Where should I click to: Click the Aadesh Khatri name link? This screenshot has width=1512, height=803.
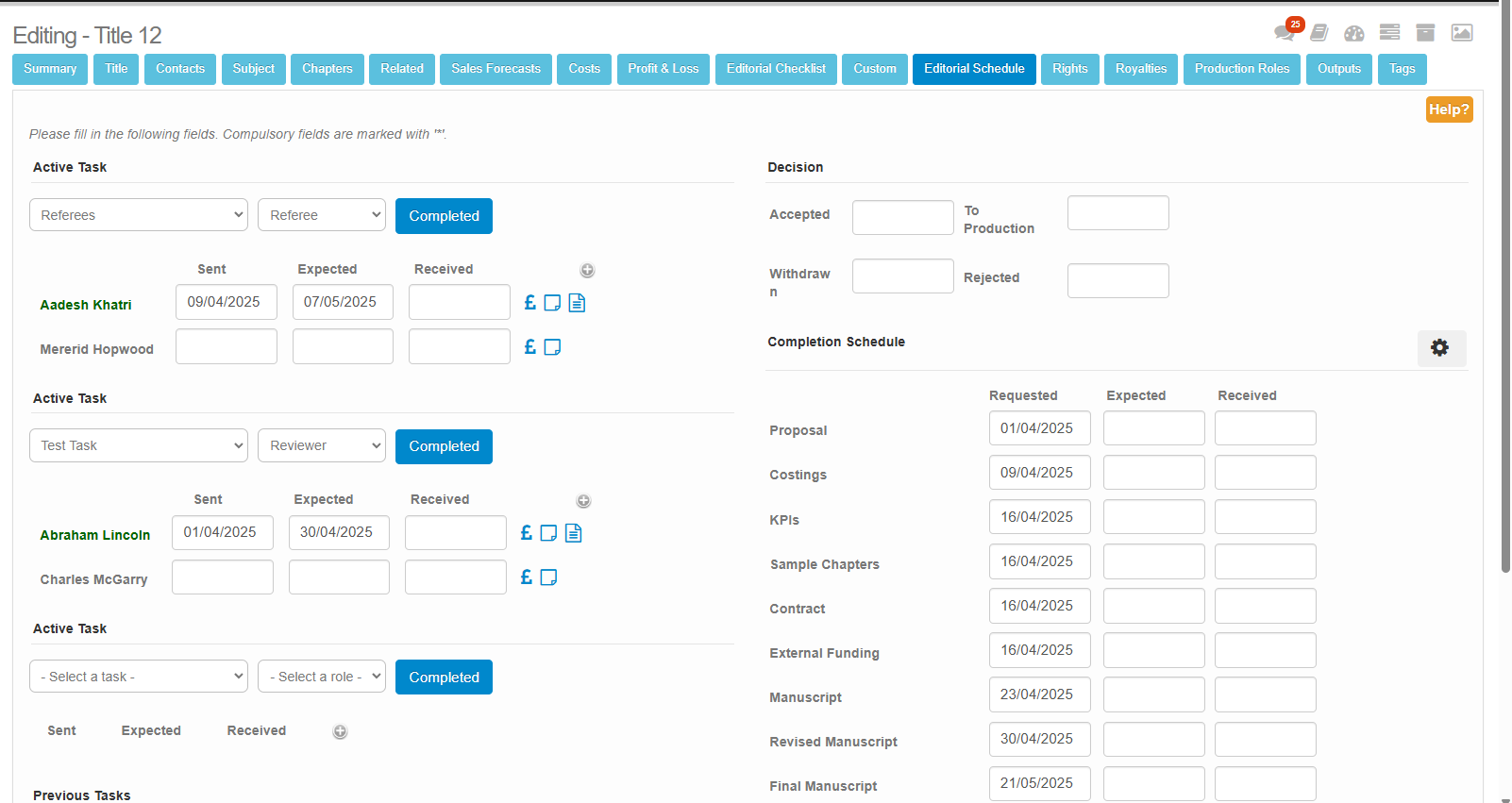(86, 305)
